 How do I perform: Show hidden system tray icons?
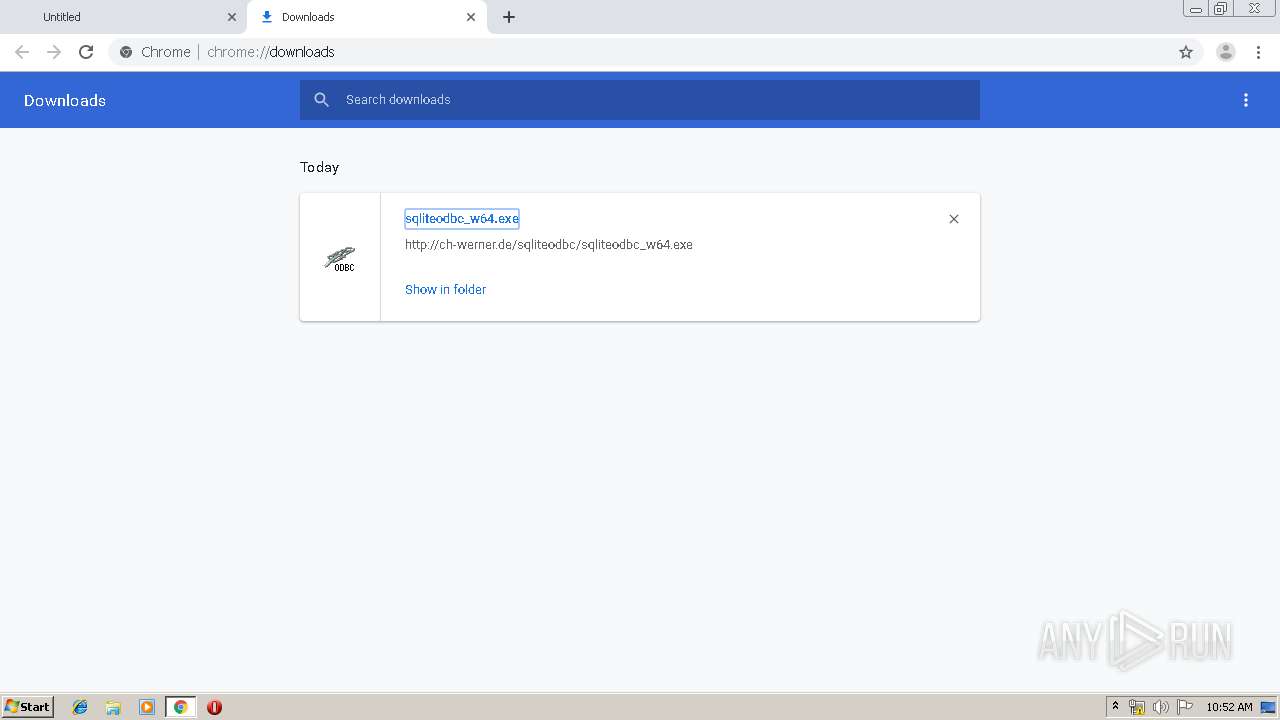1116,707
